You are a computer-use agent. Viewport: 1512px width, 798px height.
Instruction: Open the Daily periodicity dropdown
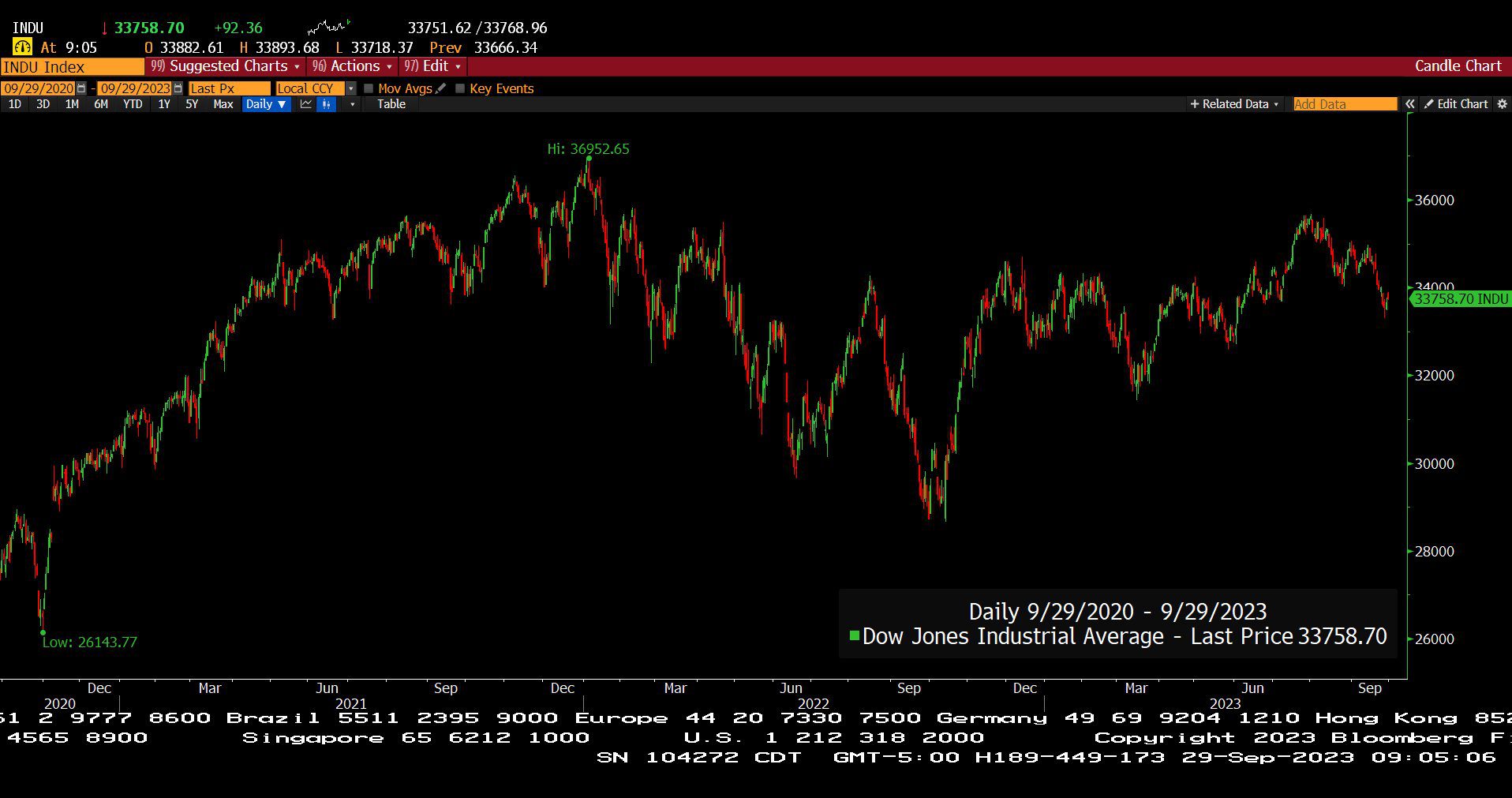click(x=266, y=104)
